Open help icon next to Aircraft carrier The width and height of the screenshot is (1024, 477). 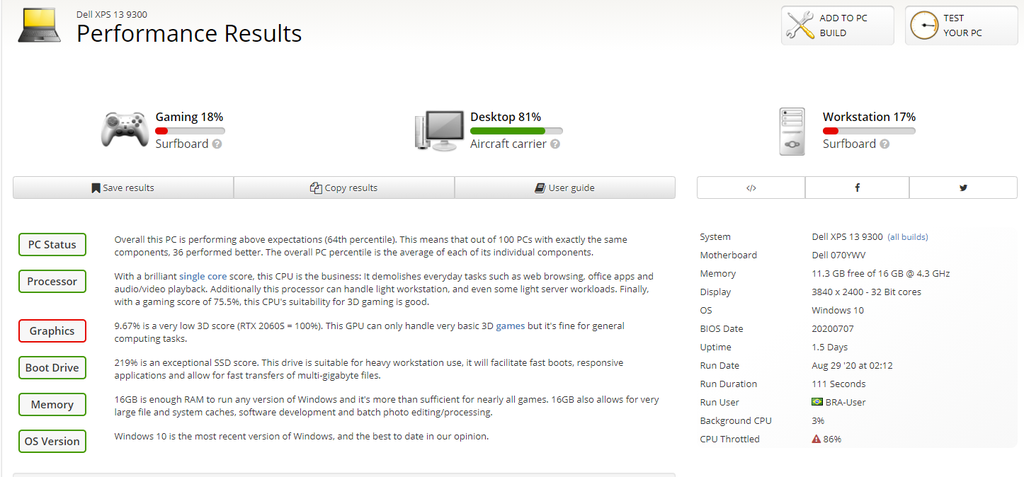click(554, 144)
